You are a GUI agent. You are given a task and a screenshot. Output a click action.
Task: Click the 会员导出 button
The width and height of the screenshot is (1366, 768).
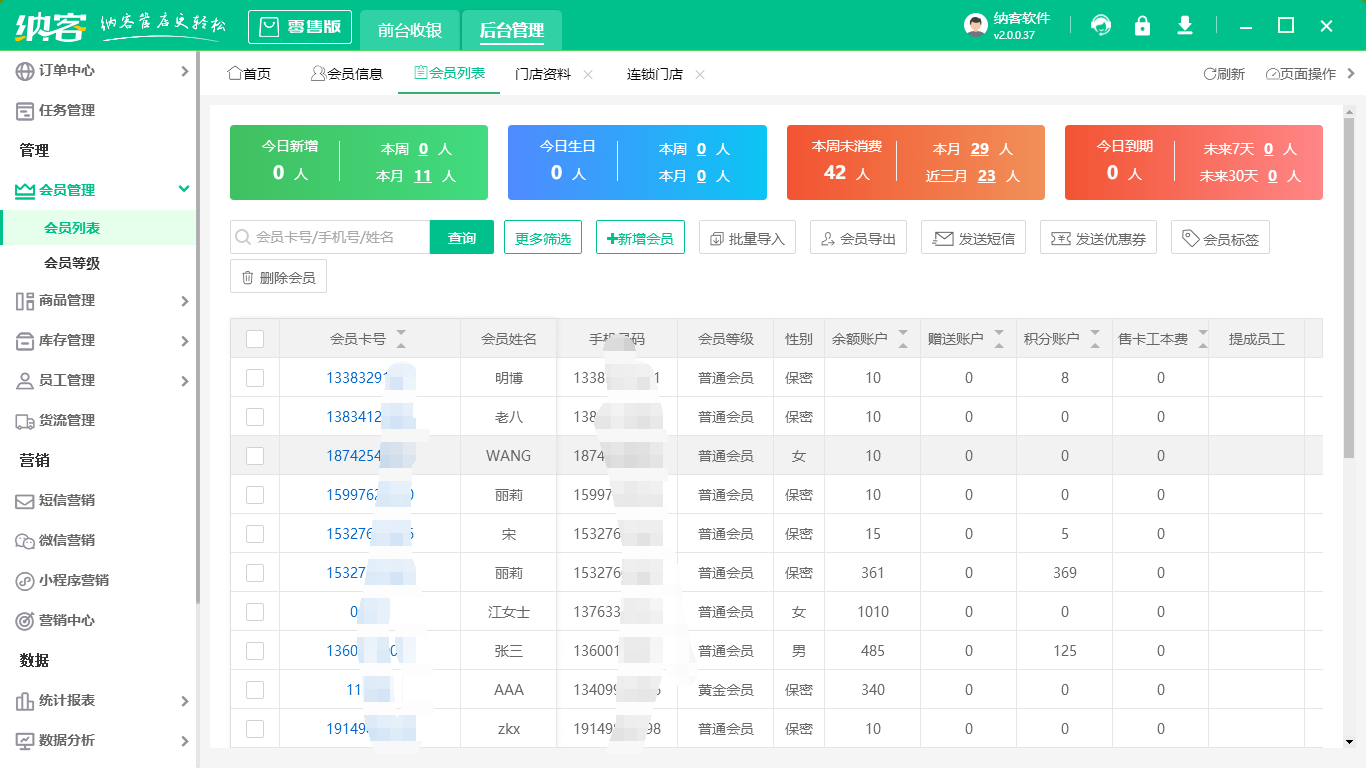tap(858, 237)
